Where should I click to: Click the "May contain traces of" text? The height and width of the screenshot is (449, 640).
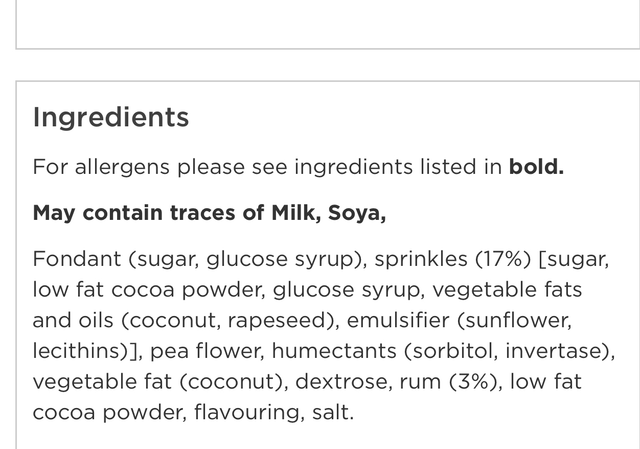click(x=149, y=213)
